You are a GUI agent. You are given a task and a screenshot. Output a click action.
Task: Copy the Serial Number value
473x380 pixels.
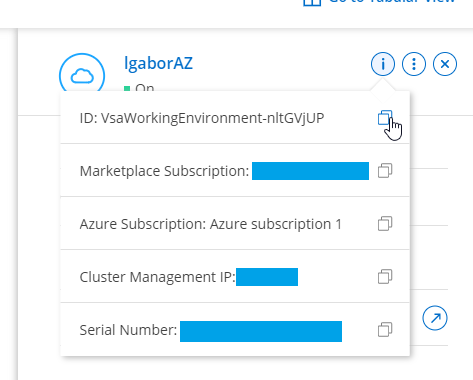385,330
